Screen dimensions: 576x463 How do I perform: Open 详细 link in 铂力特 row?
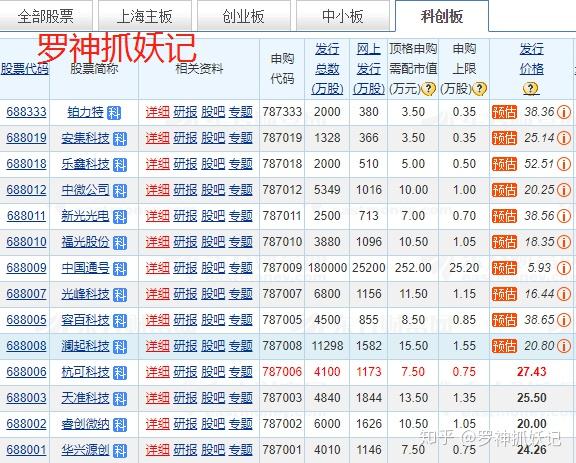click(158, 112)
